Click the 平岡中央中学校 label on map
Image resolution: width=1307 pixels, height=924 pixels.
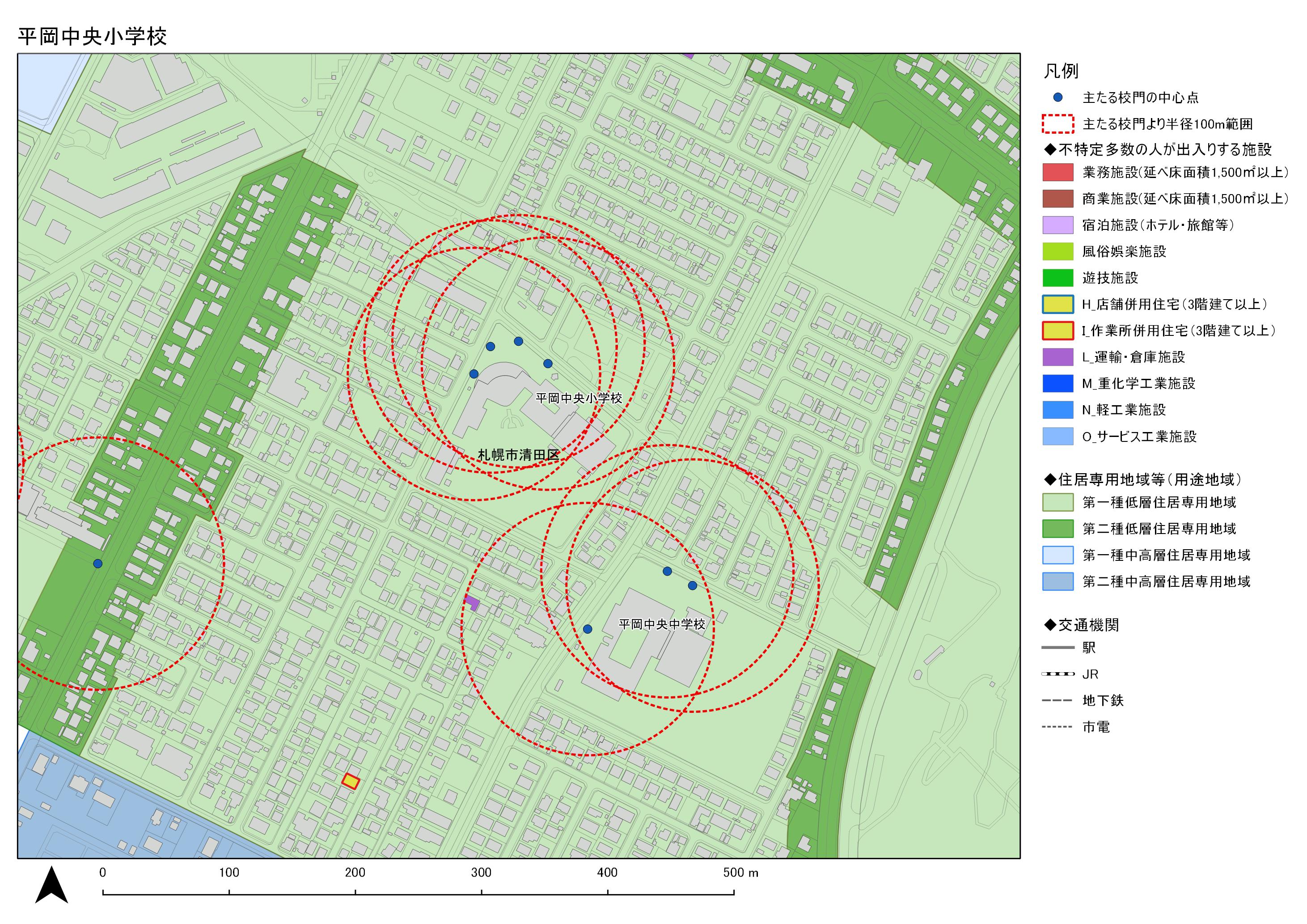[x=662, y=624]
